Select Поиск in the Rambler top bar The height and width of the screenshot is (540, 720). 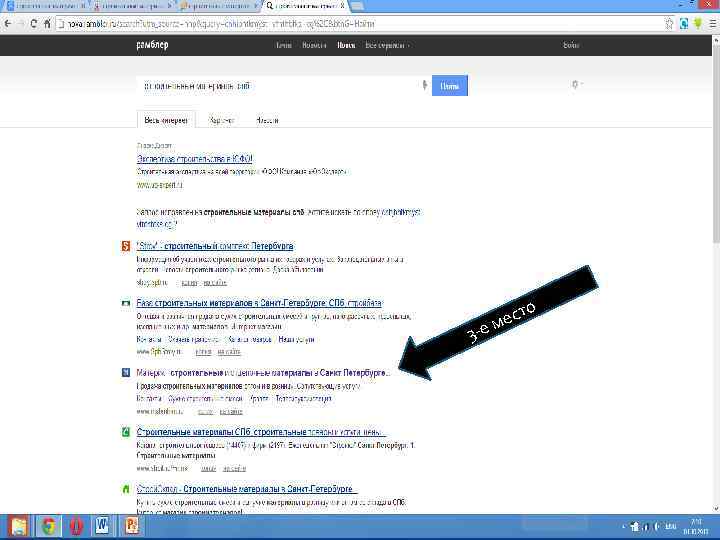pyautogui.click(x=346, y=45)
